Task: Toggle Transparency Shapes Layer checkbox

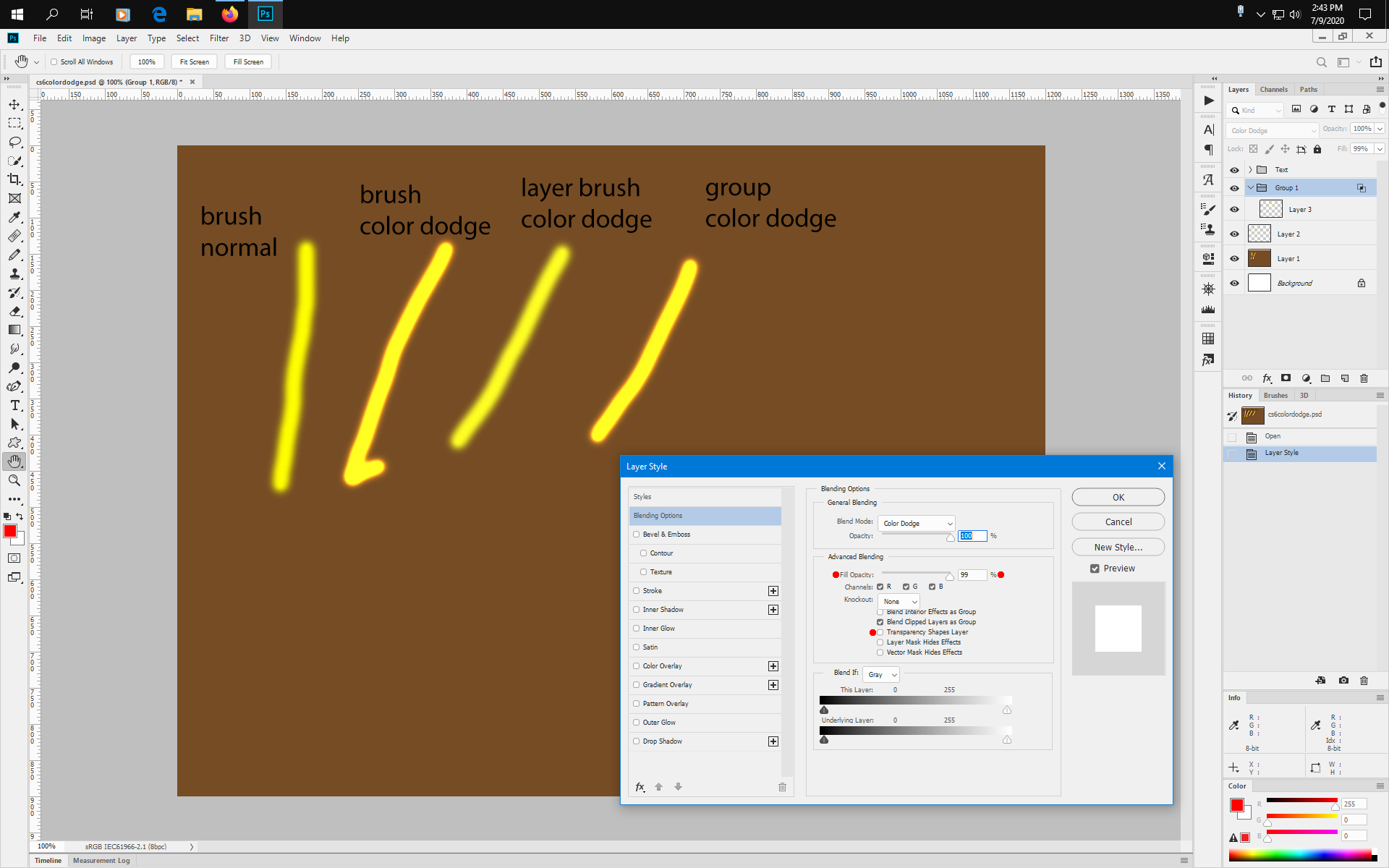Action: [880, 632]
